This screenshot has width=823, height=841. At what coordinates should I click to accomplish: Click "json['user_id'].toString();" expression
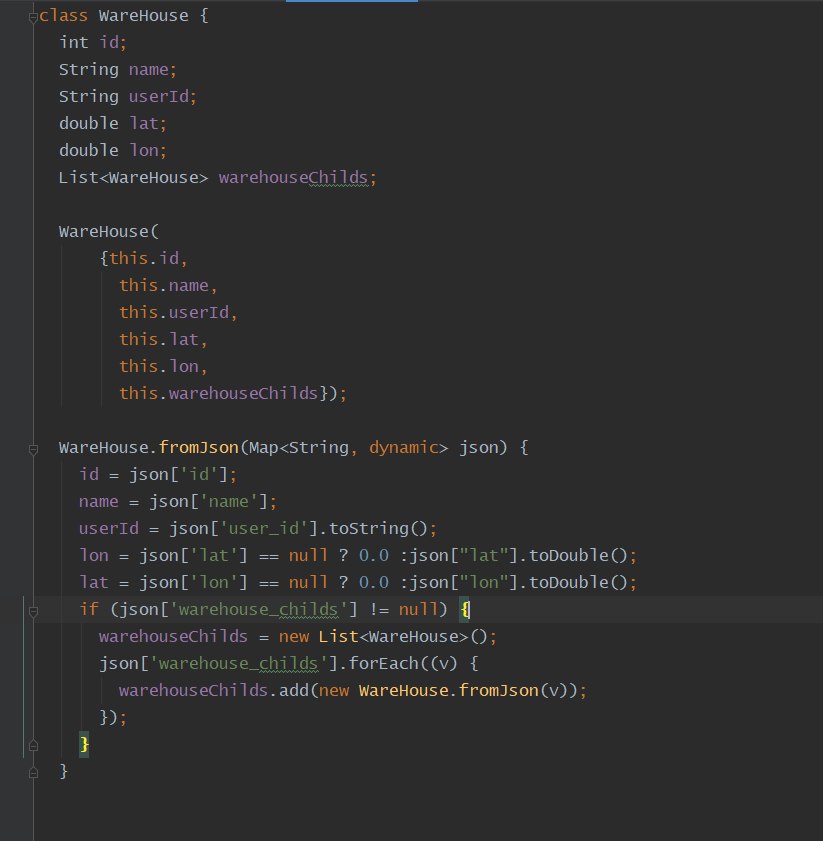coord(303,528)
